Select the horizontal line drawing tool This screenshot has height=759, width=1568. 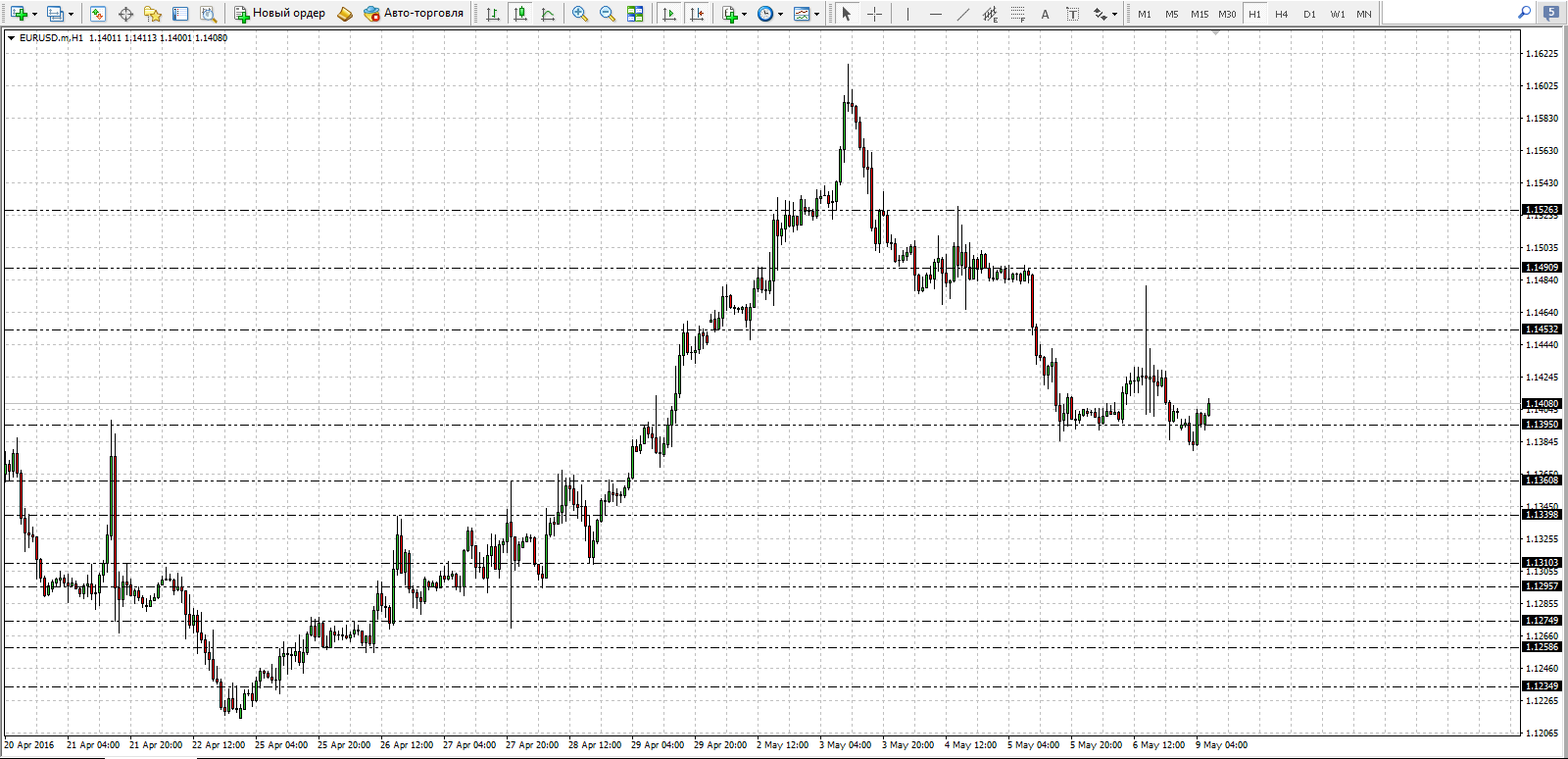935,14
